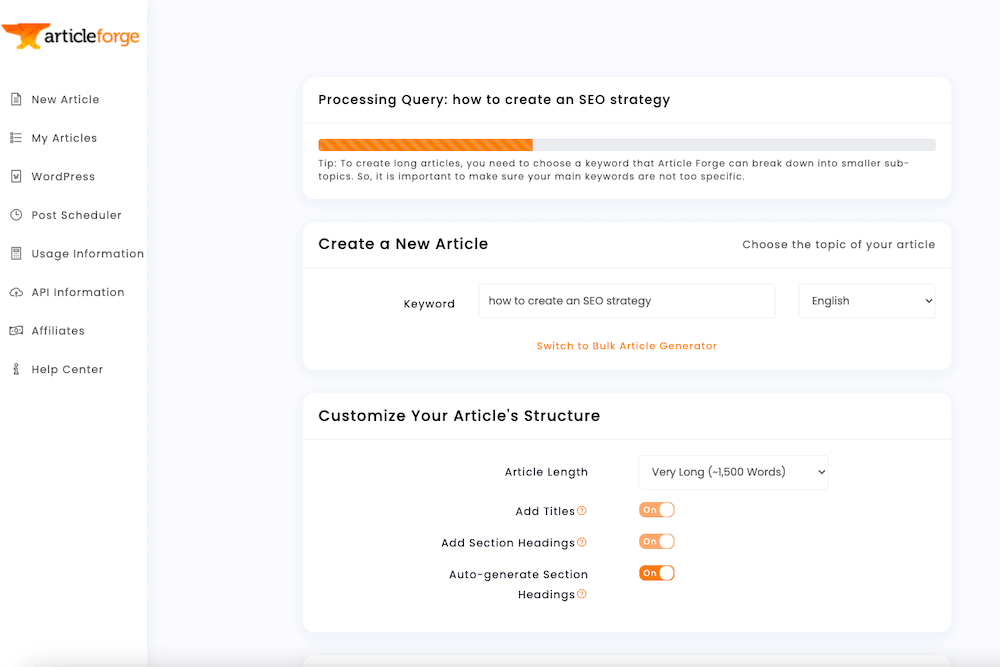Turn off Auto-generate Section Headings toggle
The height and width of the screenshot is (667, 1000).
click(657, 573)
